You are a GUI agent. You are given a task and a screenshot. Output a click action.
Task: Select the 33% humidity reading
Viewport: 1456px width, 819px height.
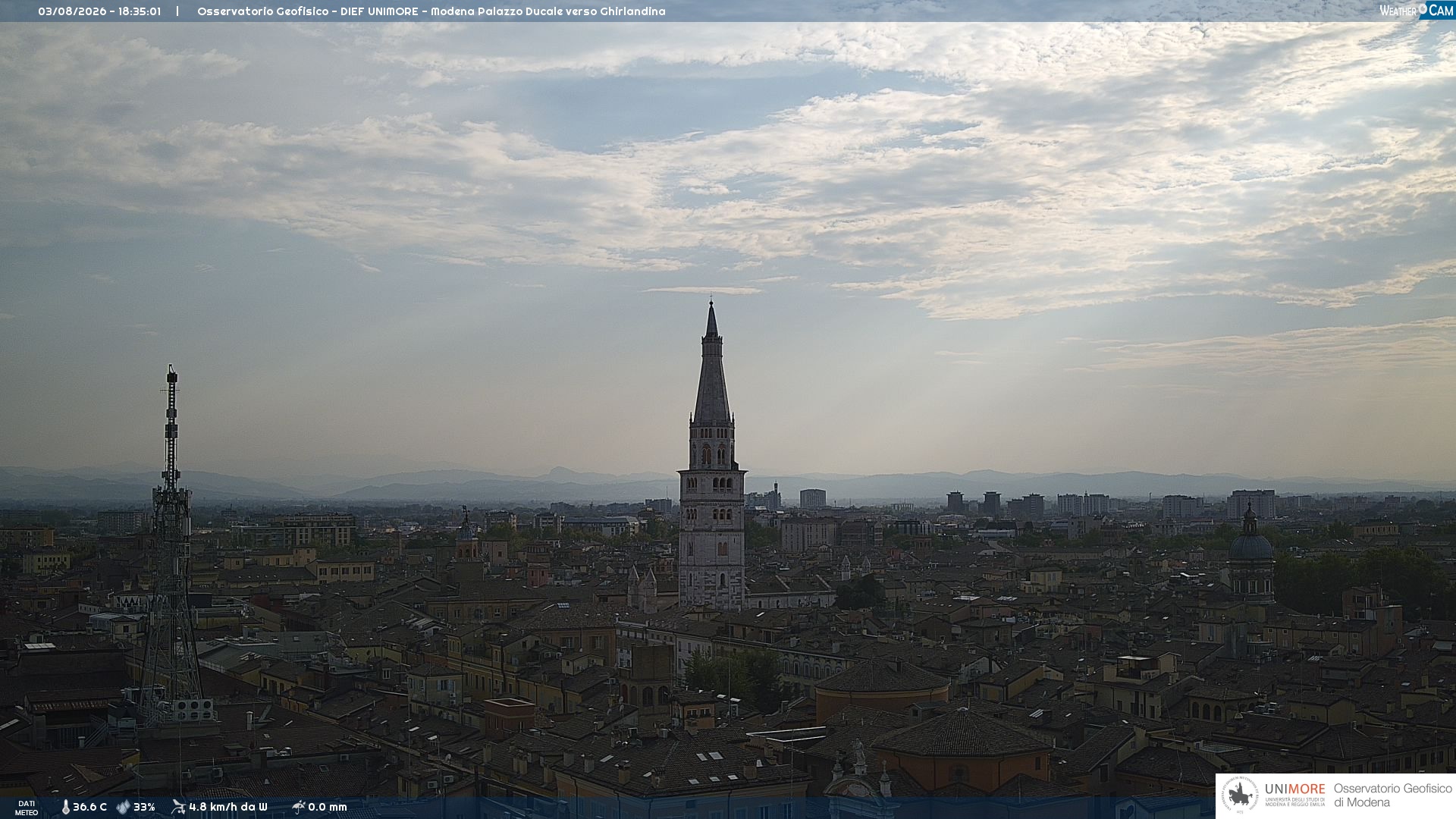[x=144, y=807]
